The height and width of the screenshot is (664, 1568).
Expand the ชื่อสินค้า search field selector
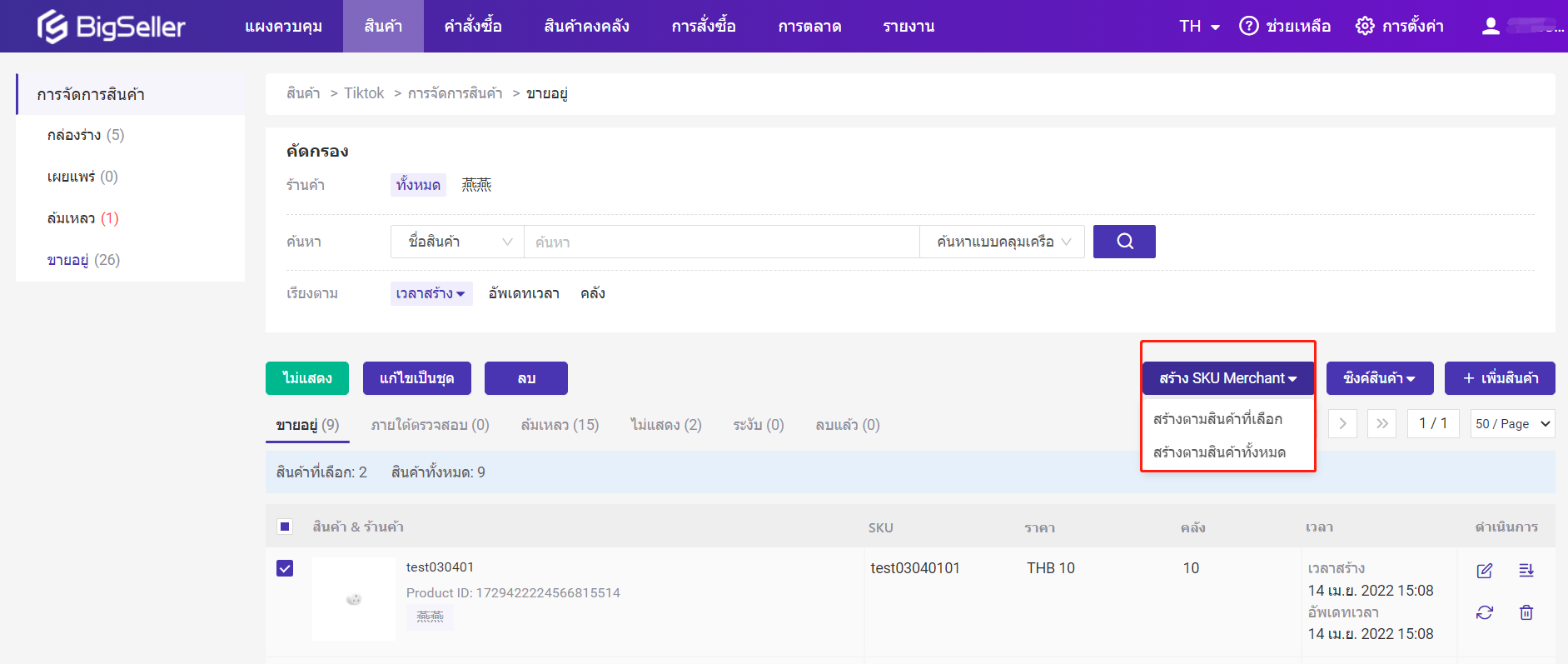pos(457,242)
